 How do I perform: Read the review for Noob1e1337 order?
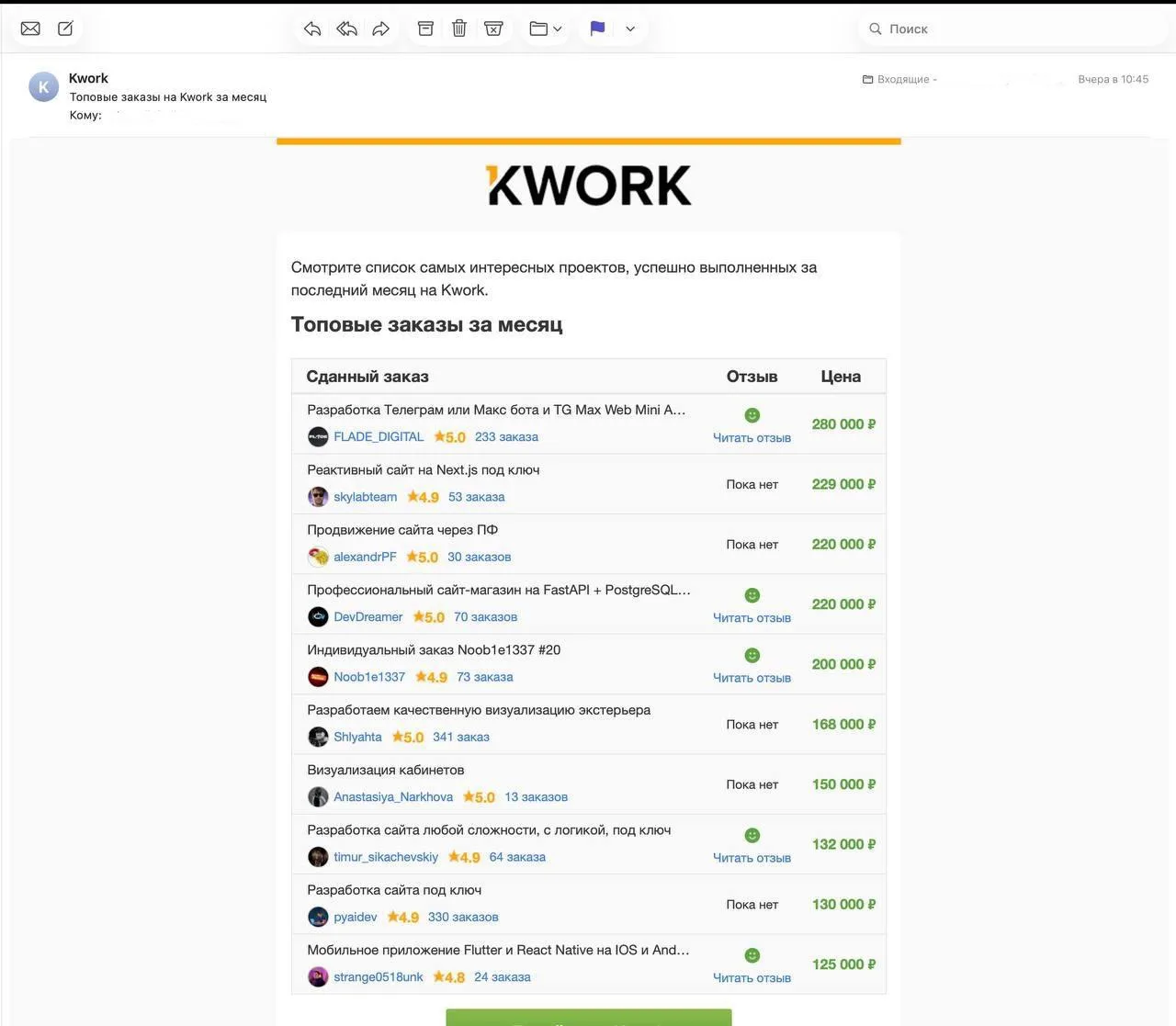pos(752,678)
